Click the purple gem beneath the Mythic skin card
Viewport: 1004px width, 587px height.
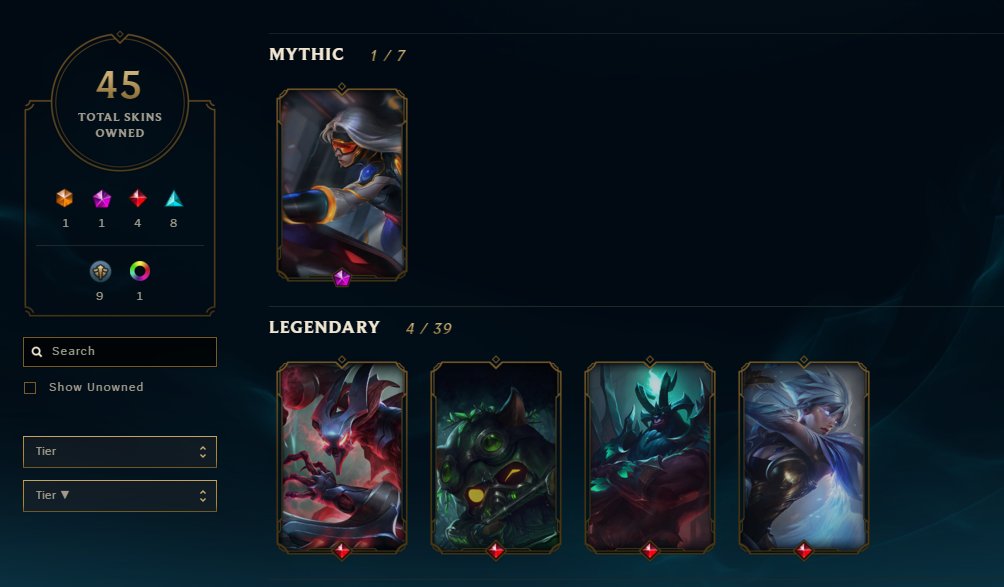coord(342,278)
